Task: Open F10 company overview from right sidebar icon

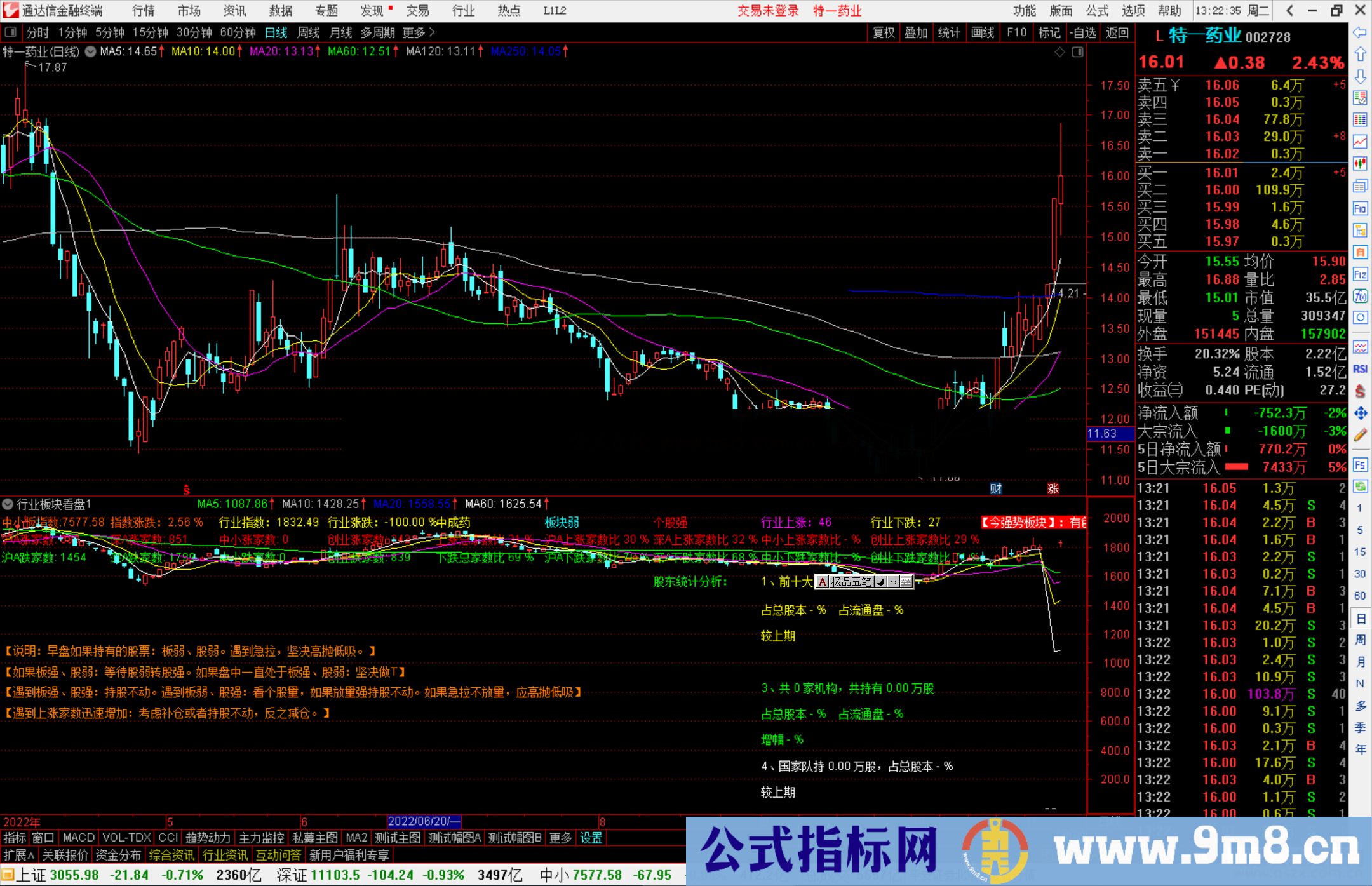Action: 1361,210
